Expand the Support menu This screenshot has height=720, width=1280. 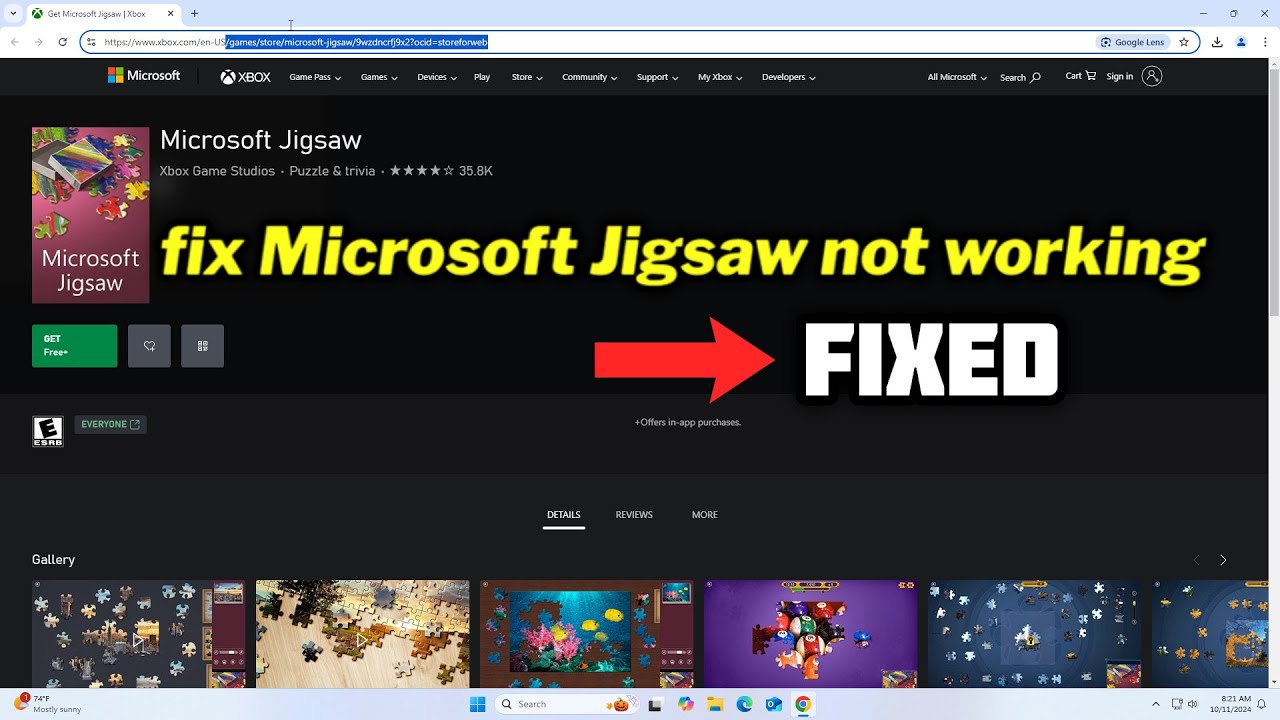click(x=657, y=77)
